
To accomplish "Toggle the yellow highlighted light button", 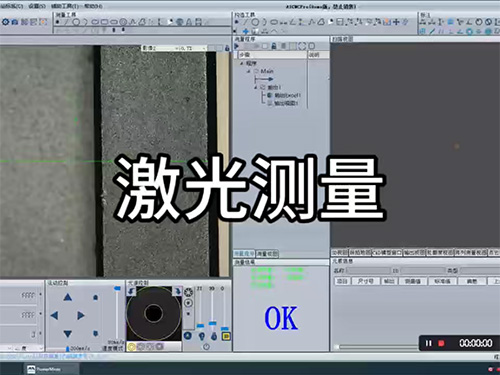I will click(226, 336).
